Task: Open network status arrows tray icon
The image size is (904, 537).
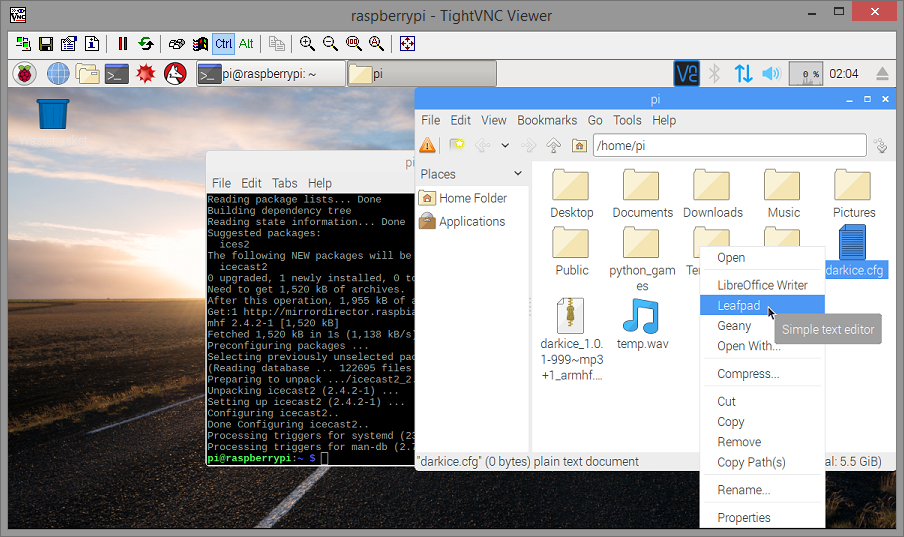Action: (743, 74)
